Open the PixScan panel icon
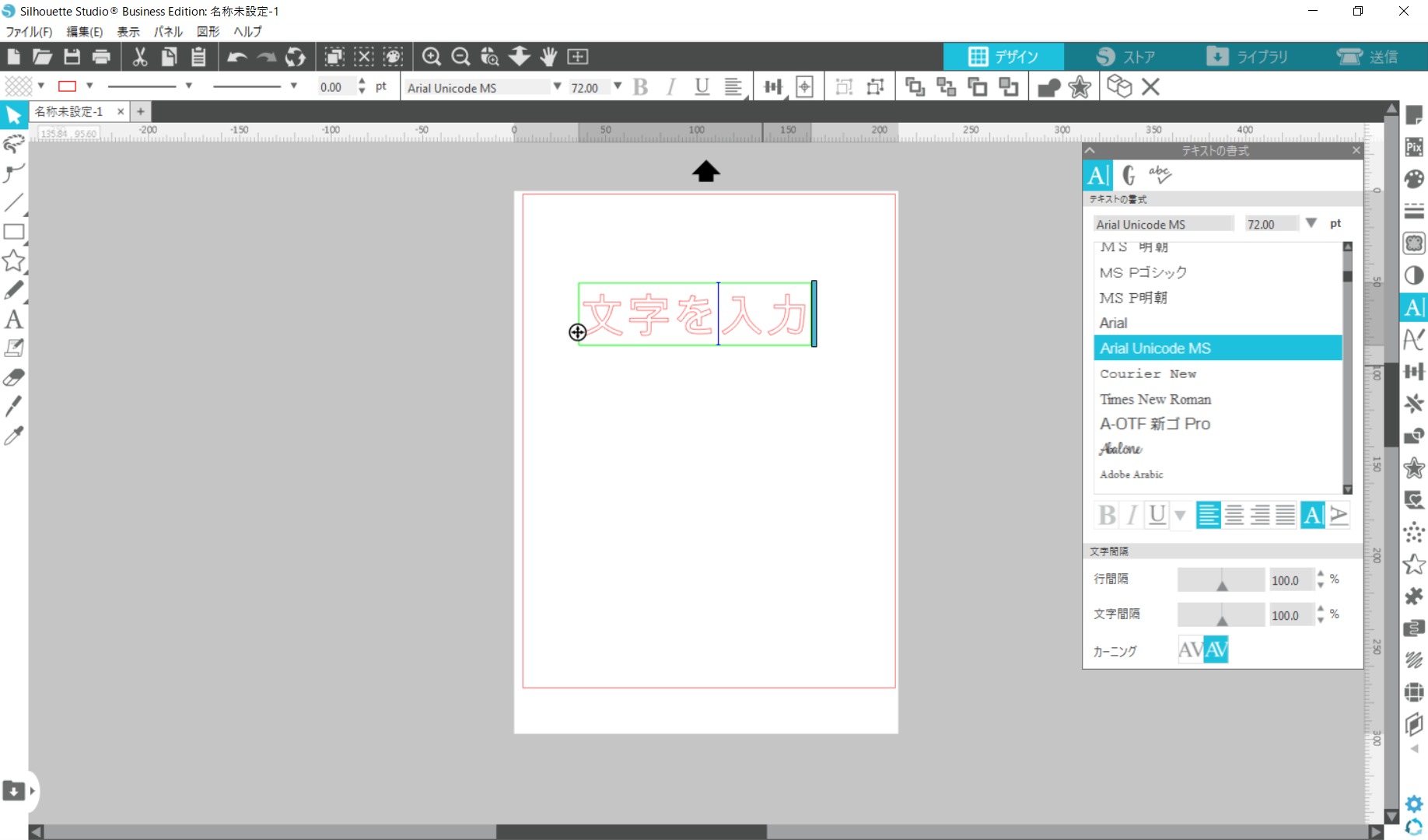The height and width of the screenshot is (840, 1428). tap(1414, 147)
